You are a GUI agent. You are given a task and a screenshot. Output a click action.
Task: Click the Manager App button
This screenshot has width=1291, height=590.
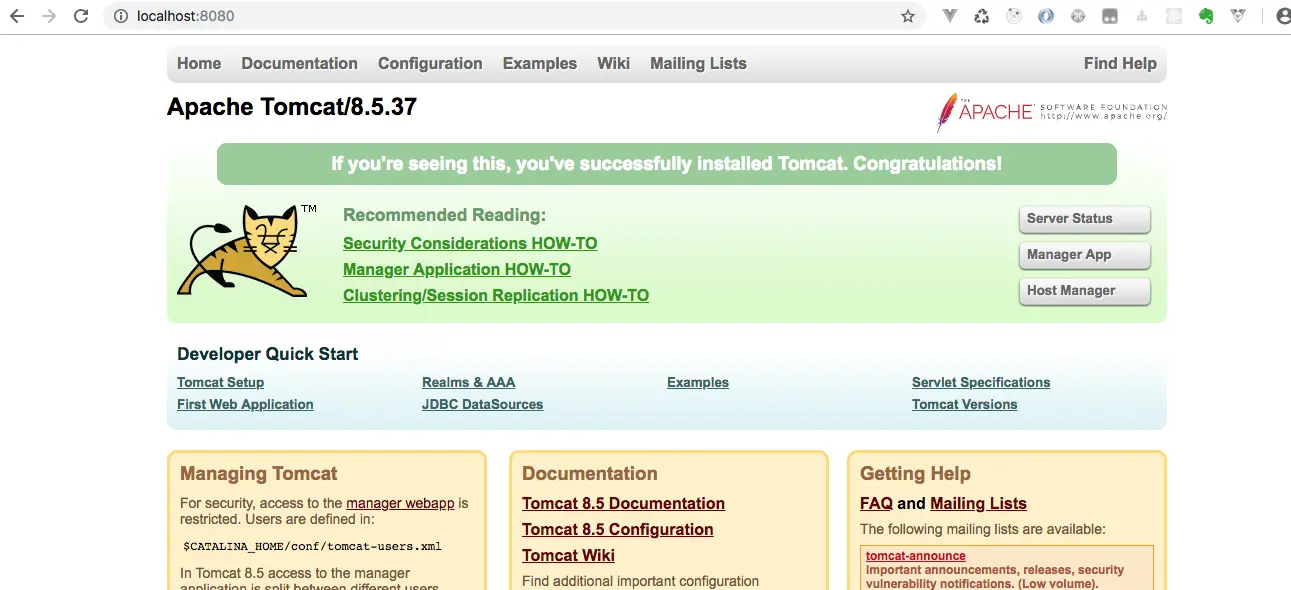(1084, 255)
